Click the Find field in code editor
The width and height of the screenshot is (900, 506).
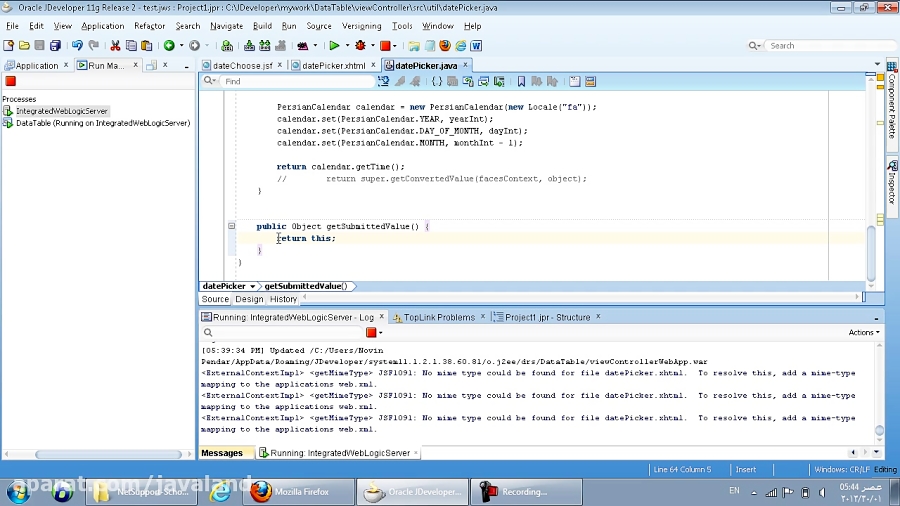point(297,81)
